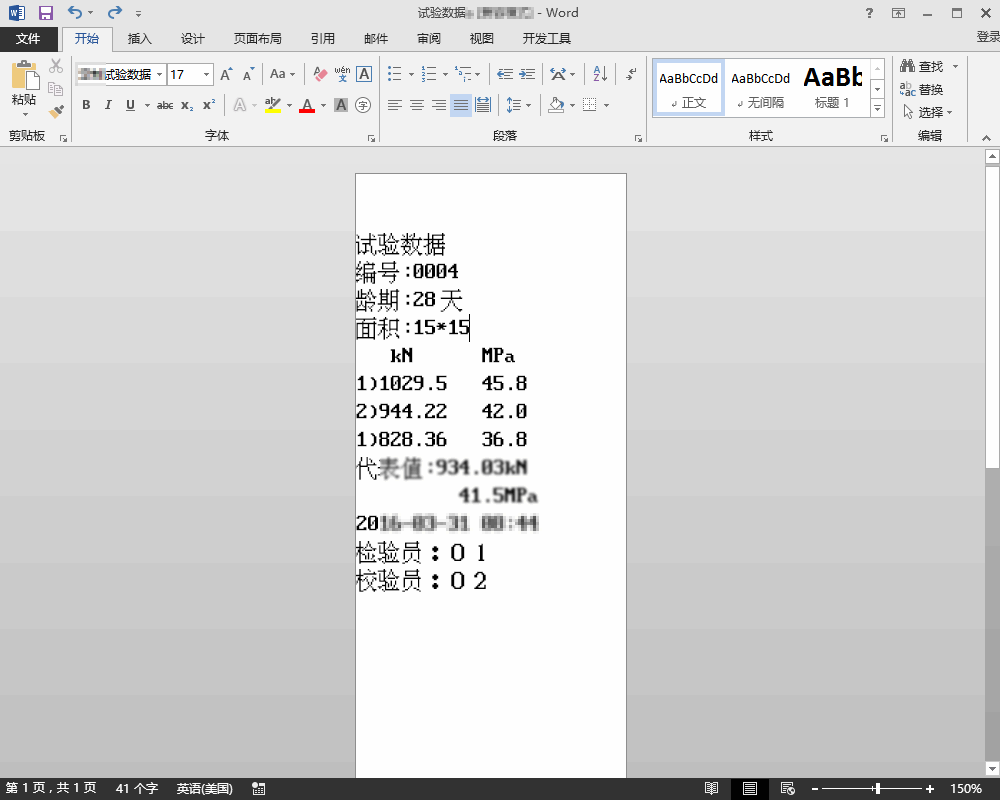
Task: Select the Print Layout view button
Action: [750, 789]
